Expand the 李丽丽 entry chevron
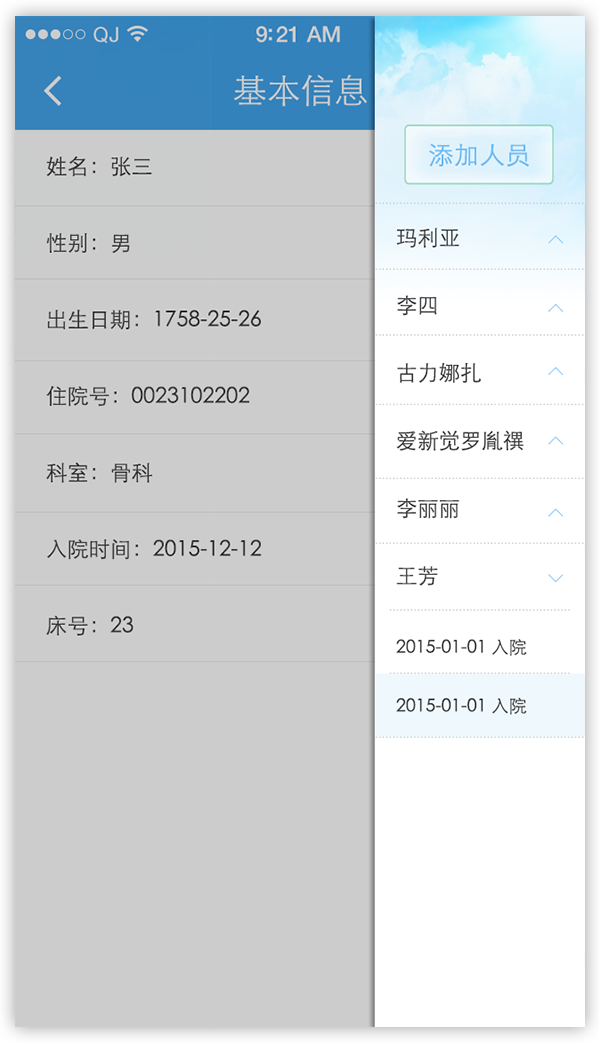 tap(556, 512)
